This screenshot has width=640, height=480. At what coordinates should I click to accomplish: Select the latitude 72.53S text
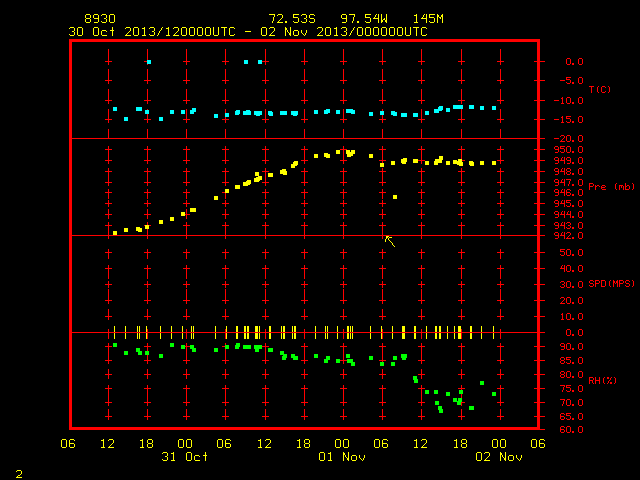coord(292,19)
